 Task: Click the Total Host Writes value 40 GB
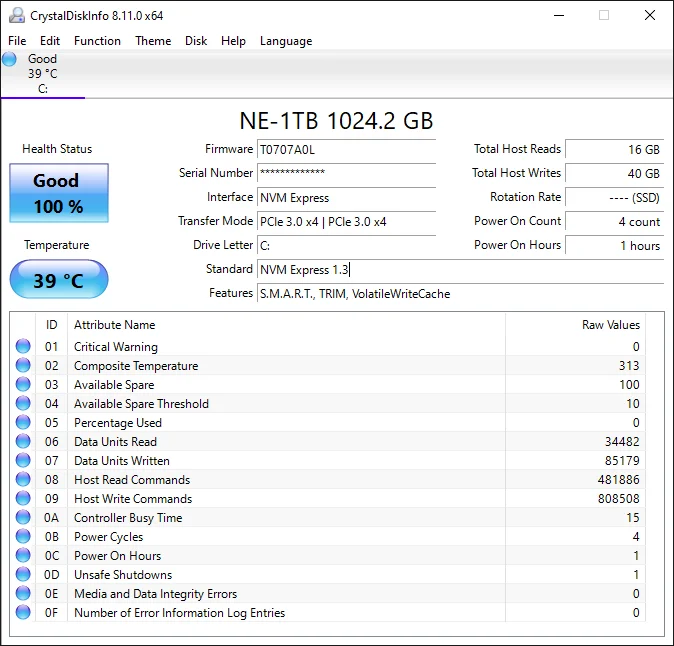(615, 173)
